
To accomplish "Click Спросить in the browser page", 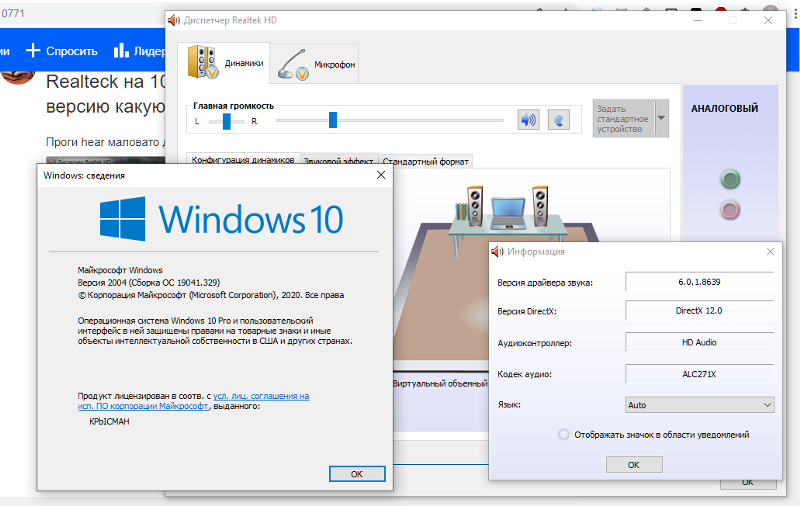I will pos(61,51).
